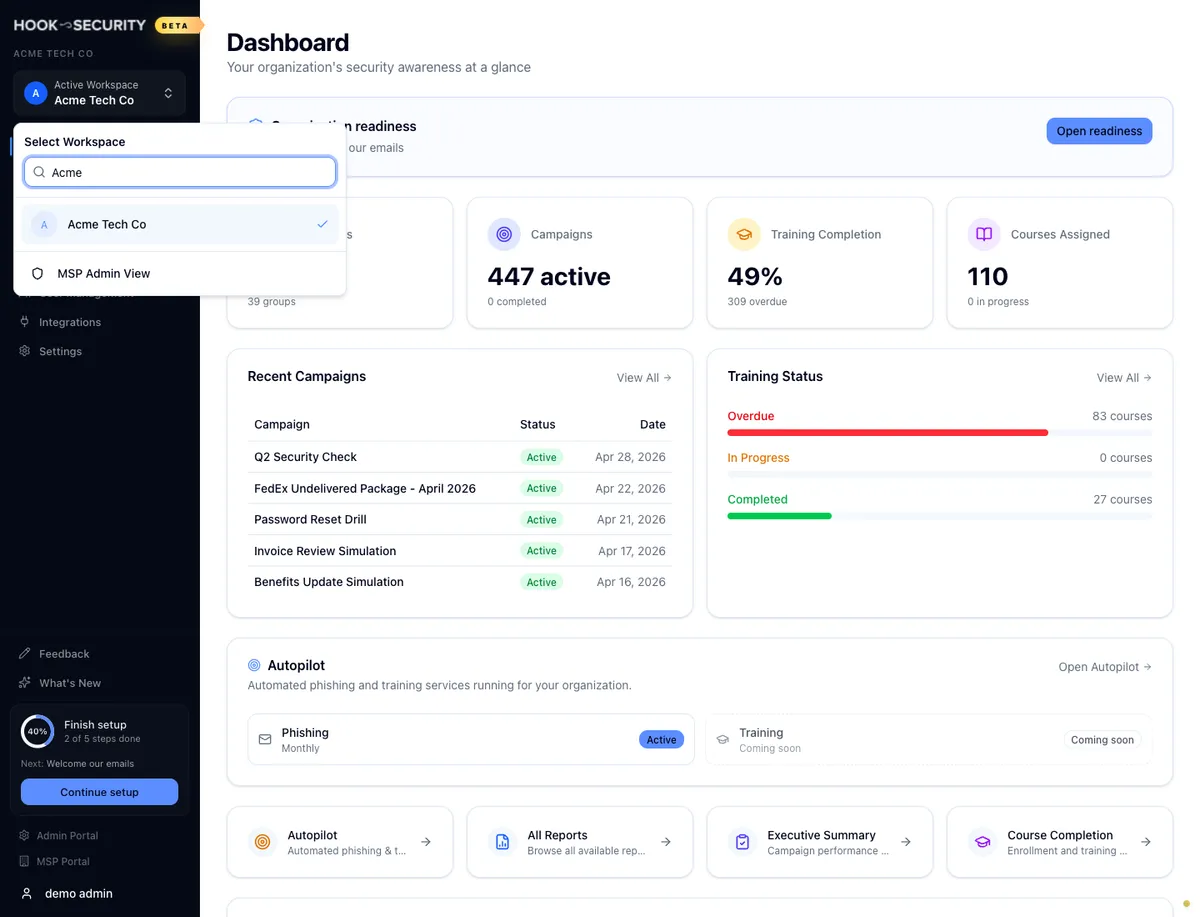
Task: Click the Campaigns target icon
Action: click(x=504, y=234)
